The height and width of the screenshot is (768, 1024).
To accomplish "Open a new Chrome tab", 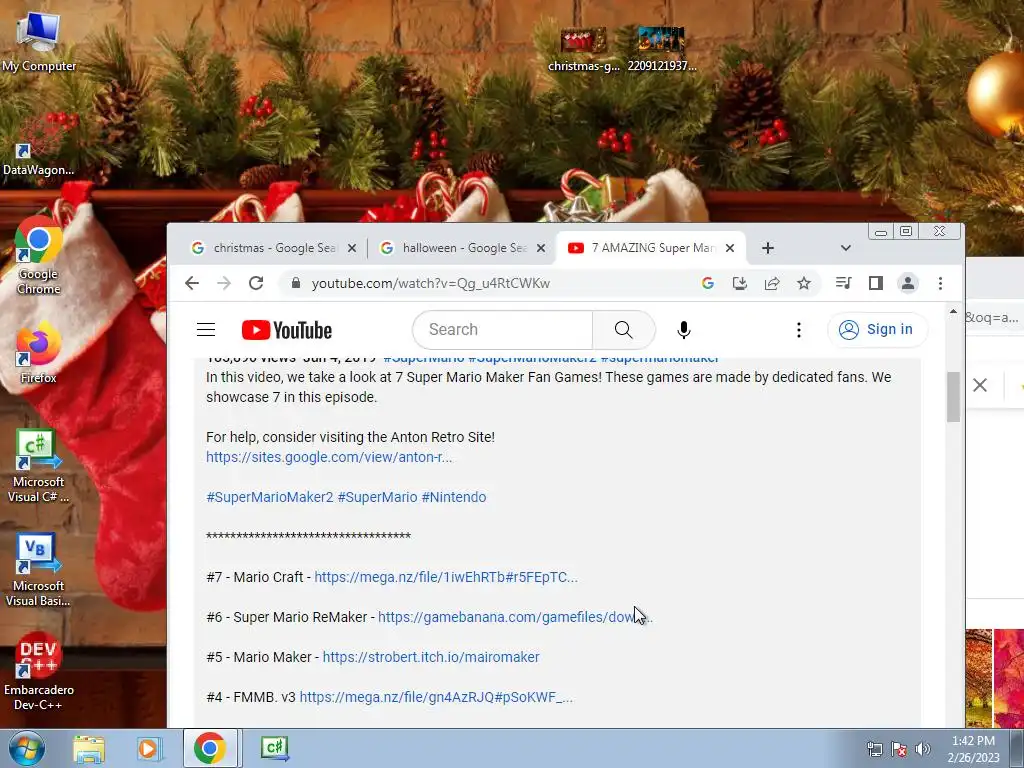I will point(768,248).
